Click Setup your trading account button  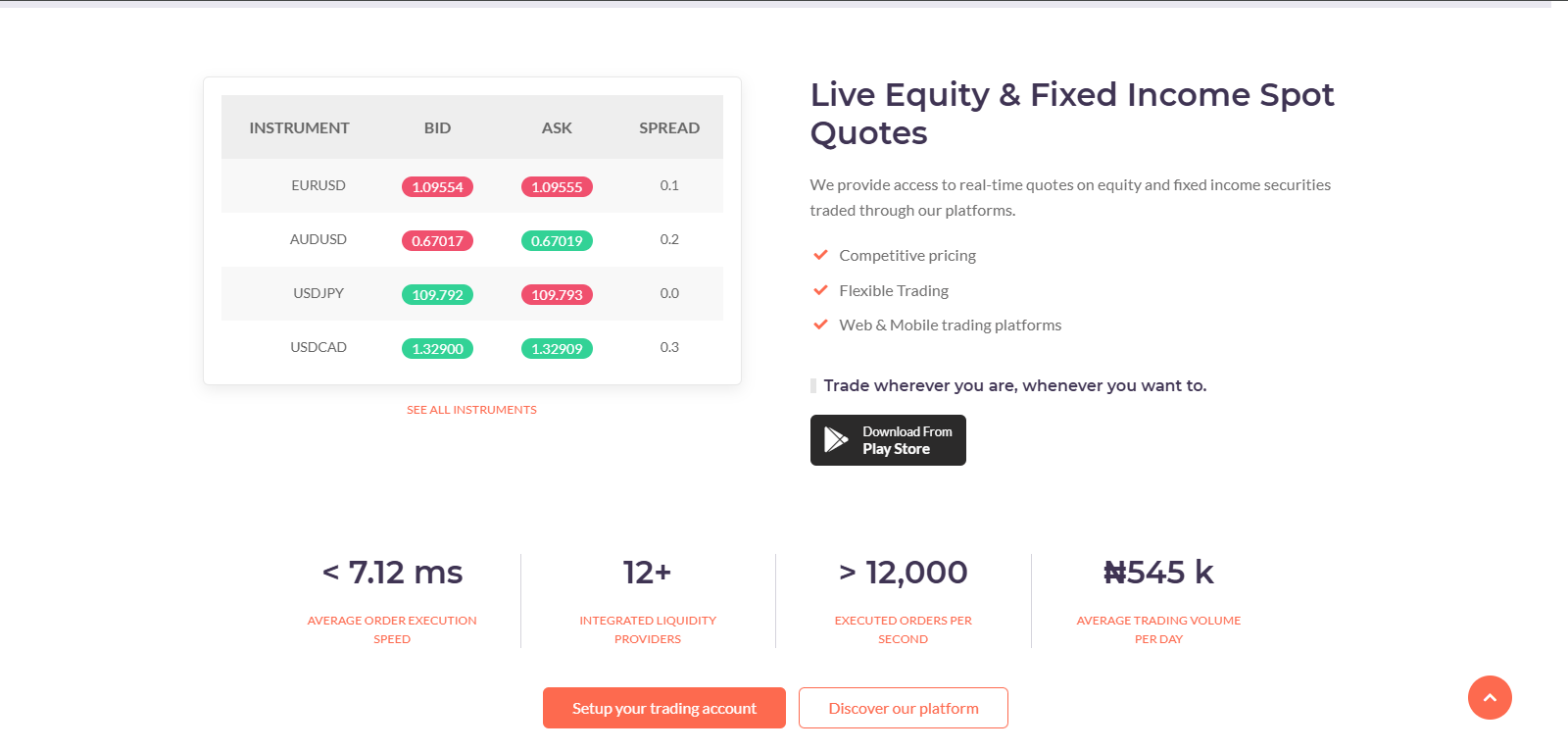(x=664, y=708)
